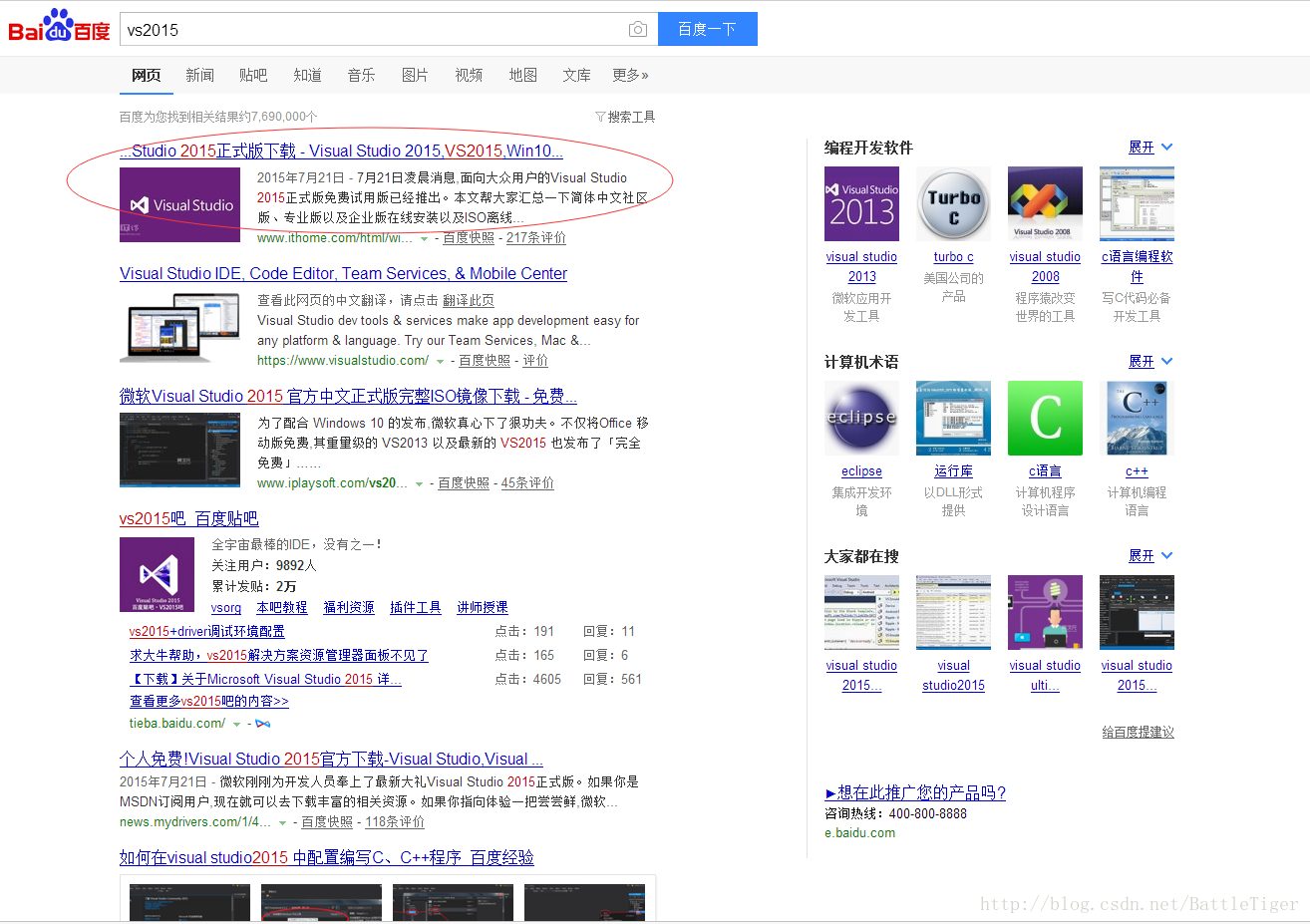Switch to the 知道 tab
Screen dimensions: 1310x924
[307, 75]
